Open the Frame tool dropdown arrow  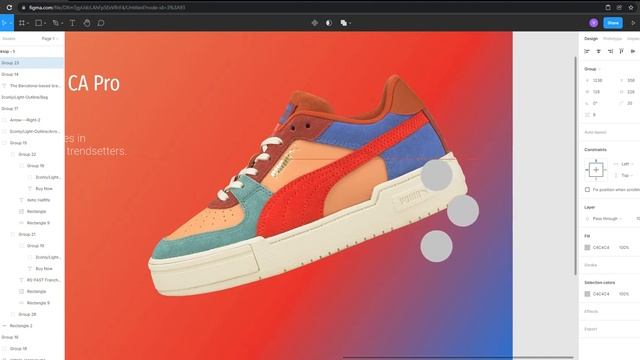point(28,24)
